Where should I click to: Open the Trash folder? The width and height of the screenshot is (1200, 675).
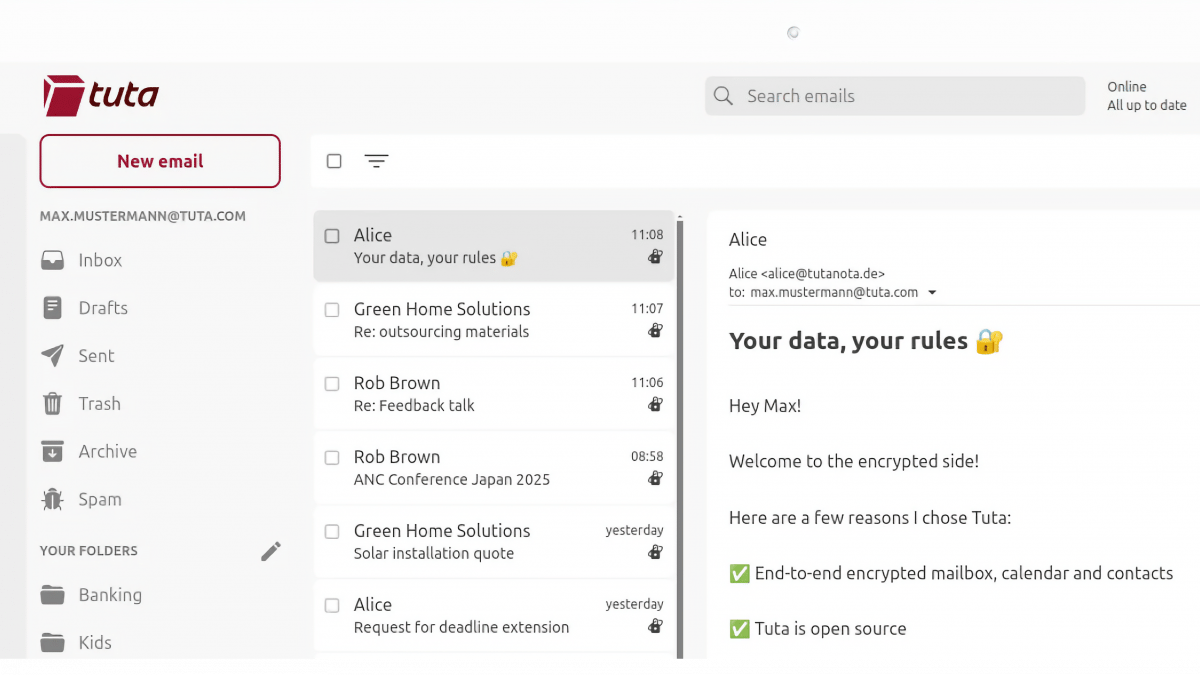coord(99,404)
